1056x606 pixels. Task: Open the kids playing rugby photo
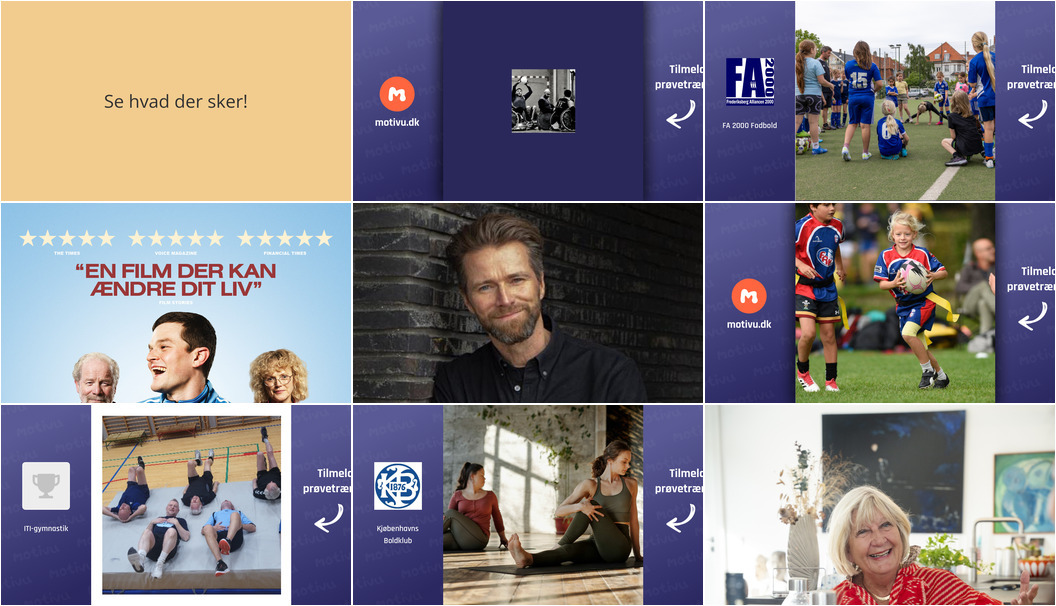894,303
